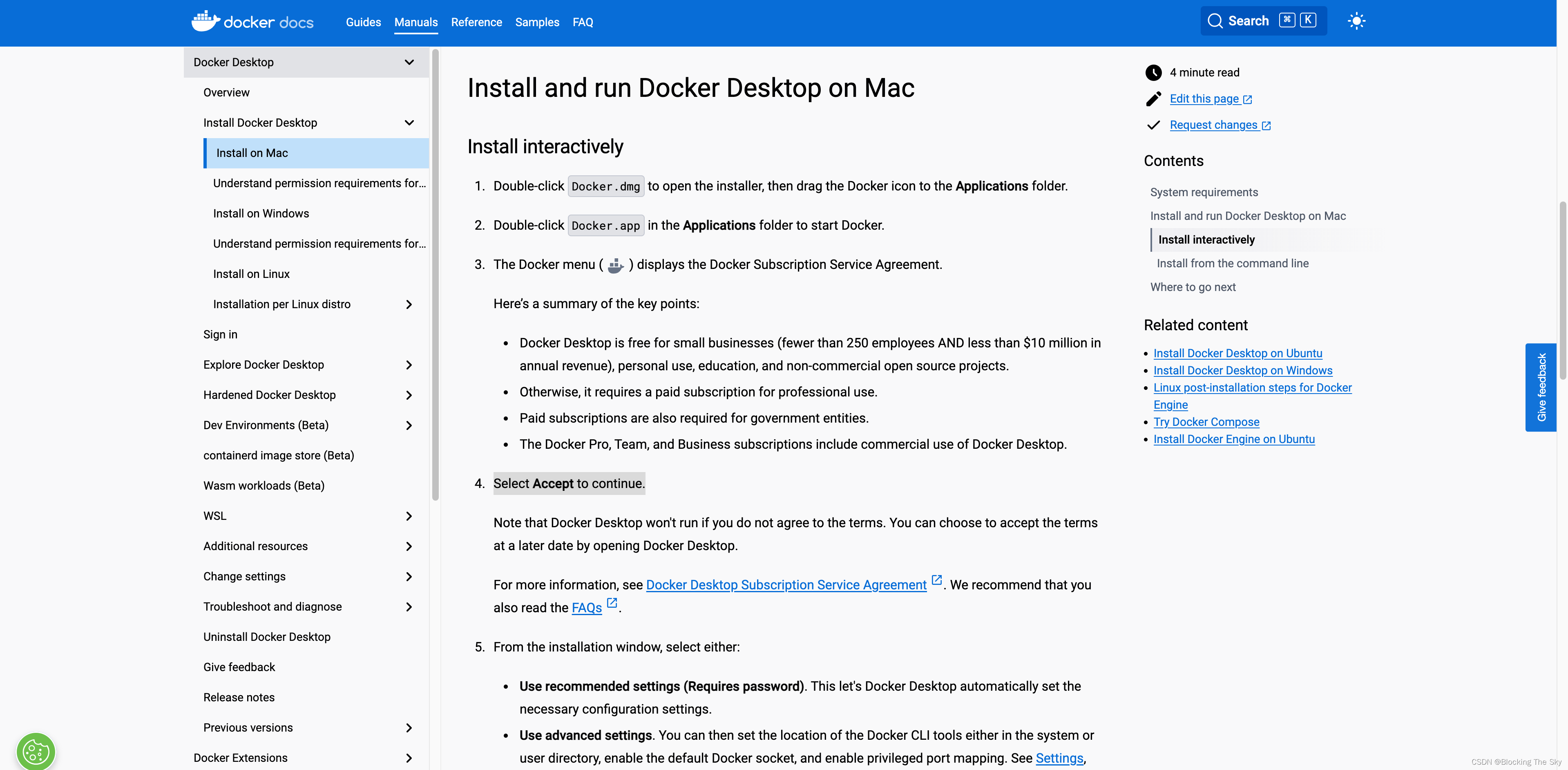Click the checkmark icon beside Request changes

(1153, 125)
